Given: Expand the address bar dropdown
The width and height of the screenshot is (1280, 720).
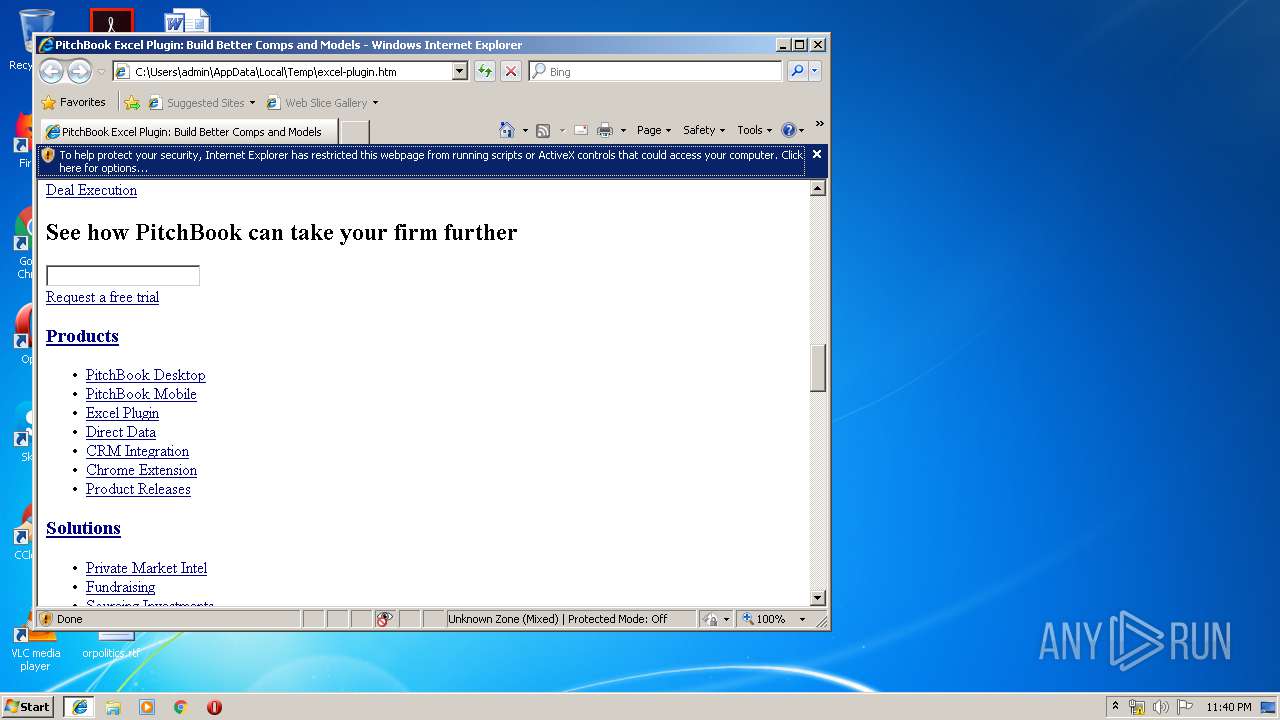Looking at the screenshot, I should [x=460, y=71].
